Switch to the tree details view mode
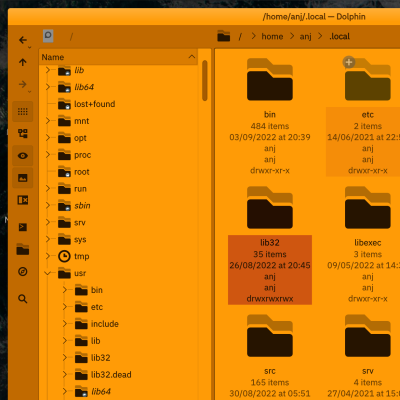This screenshot has height=400, width=400. (x=23, y=134)
